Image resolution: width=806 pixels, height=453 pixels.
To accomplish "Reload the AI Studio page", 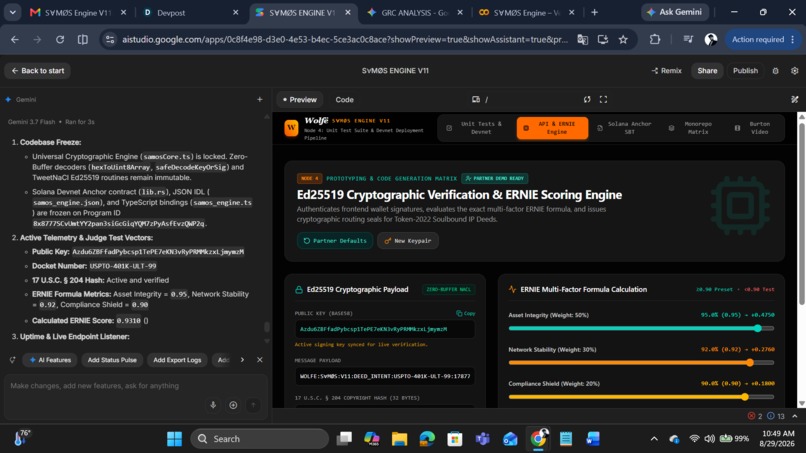I will point(60,40).
